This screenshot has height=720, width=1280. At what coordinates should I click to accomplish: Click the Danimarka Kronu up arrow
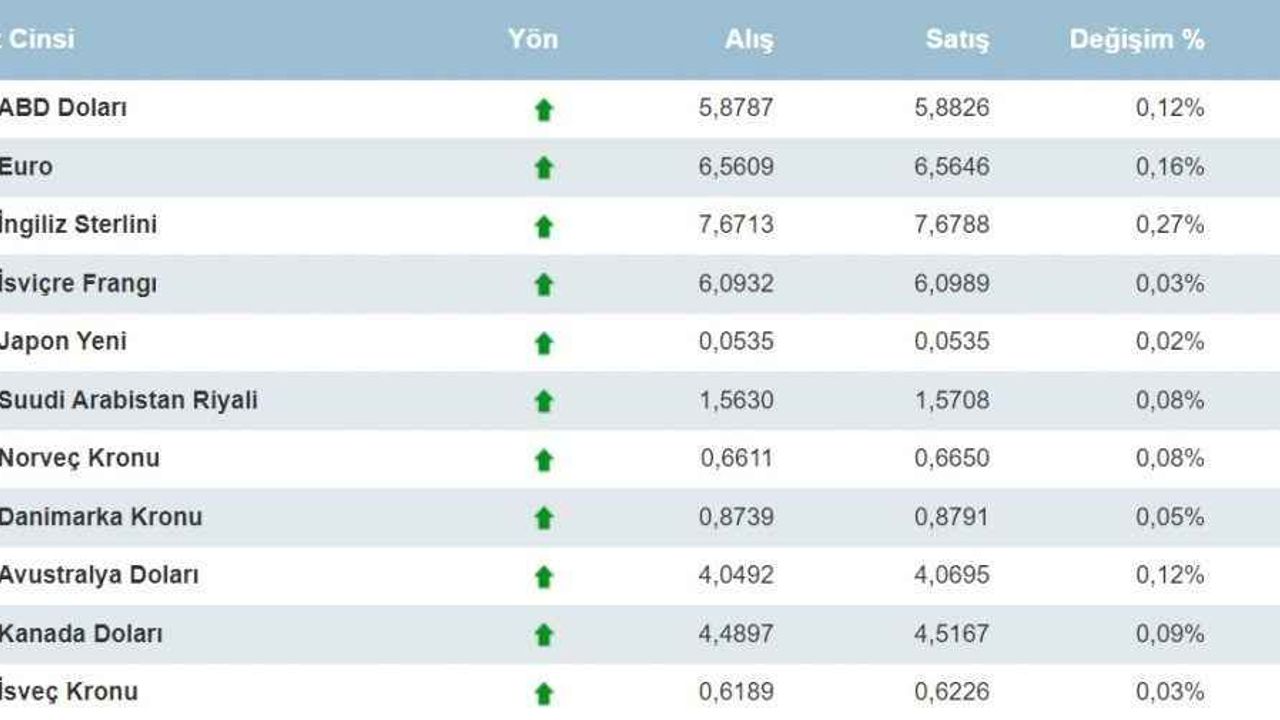(x=544, y=518)
